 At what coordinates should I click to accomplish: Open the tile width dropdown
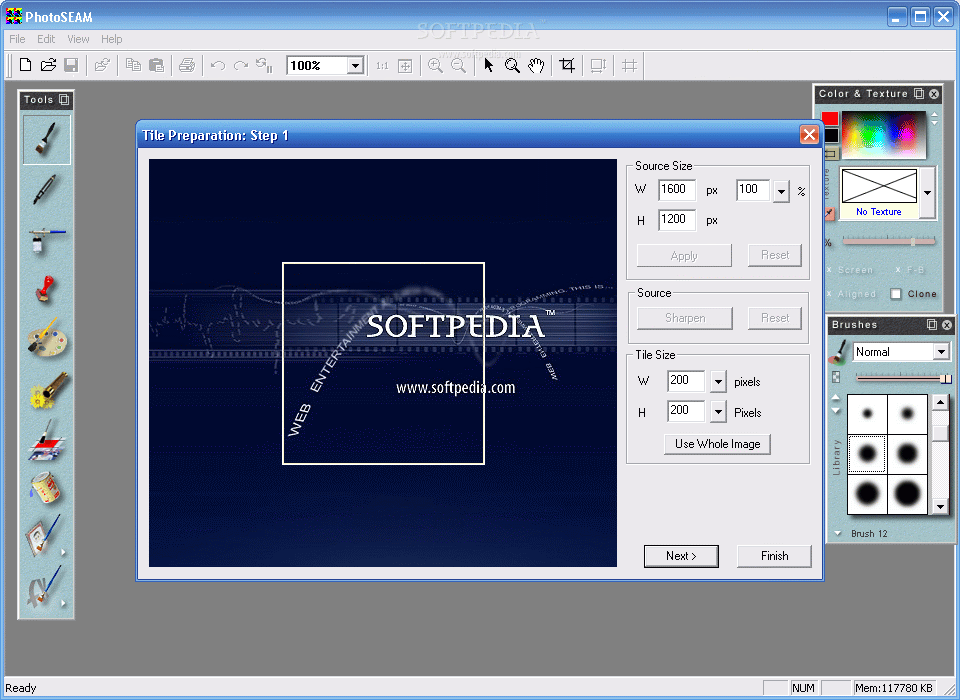(718, 382)
